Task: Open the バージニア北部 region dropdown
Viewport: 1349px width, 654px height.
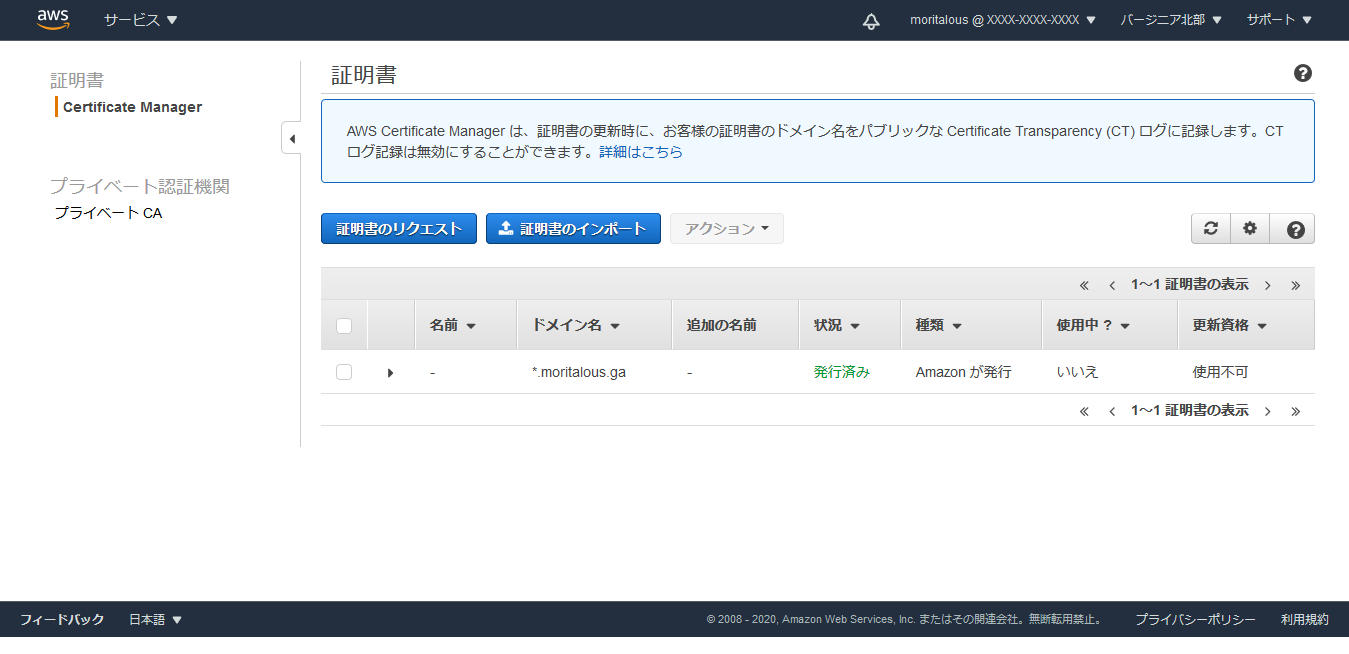Action: coord(1171,20)
